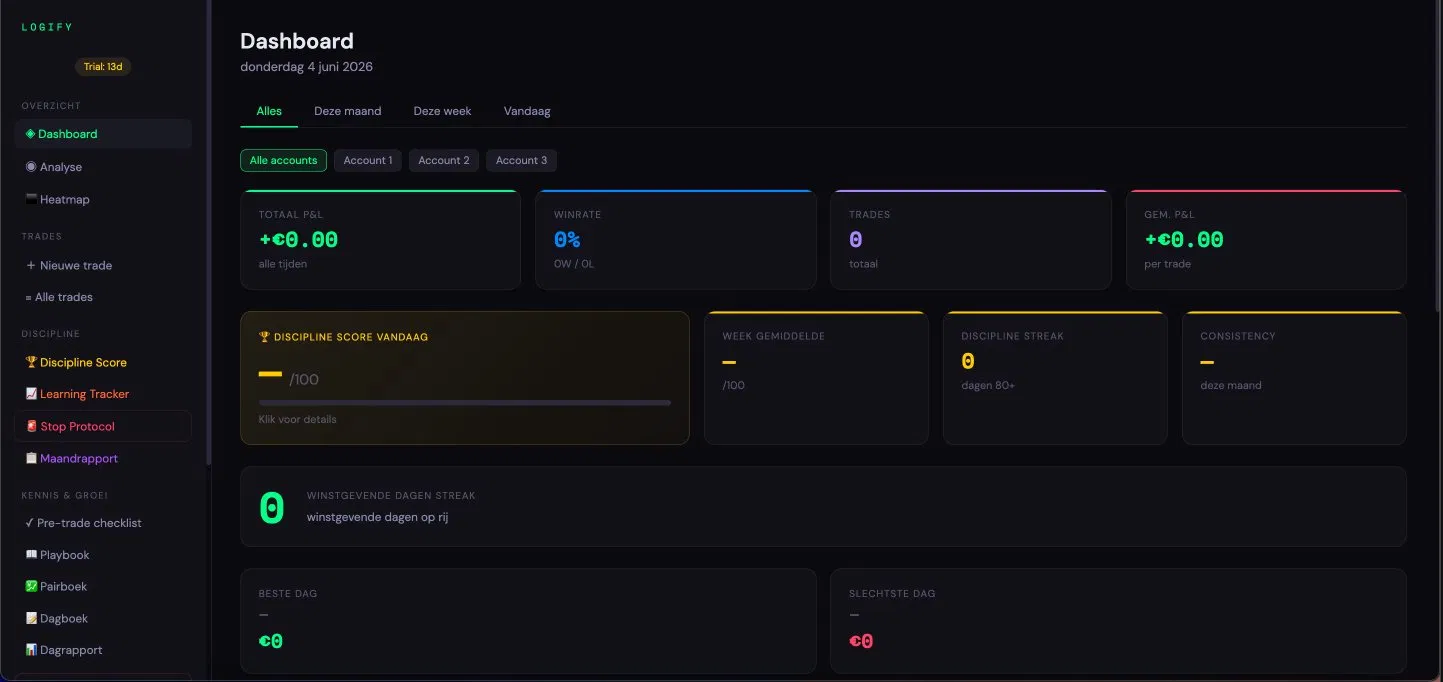
Task: Open the Dagrapport page
Action: point(103,650)
